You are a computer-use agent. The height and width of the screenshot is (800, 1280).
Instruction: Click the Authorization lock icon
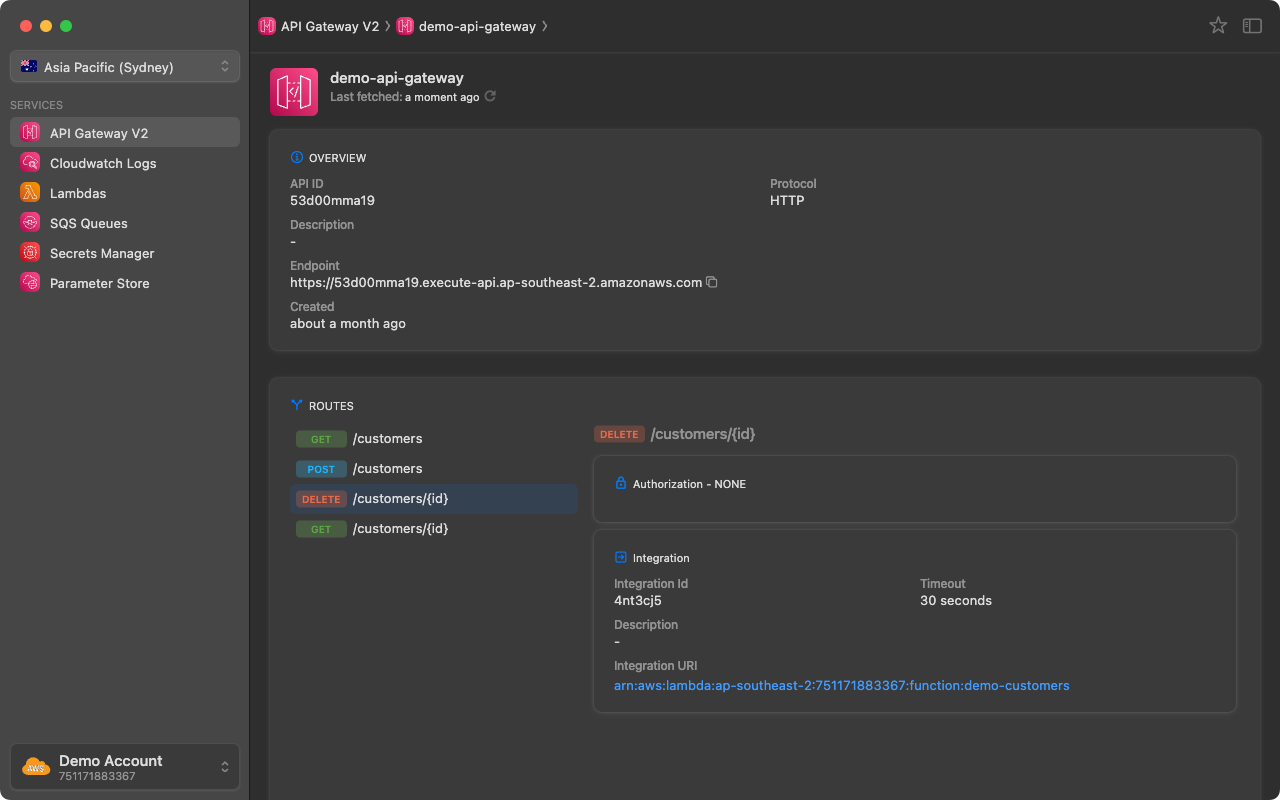coord(620,483)
